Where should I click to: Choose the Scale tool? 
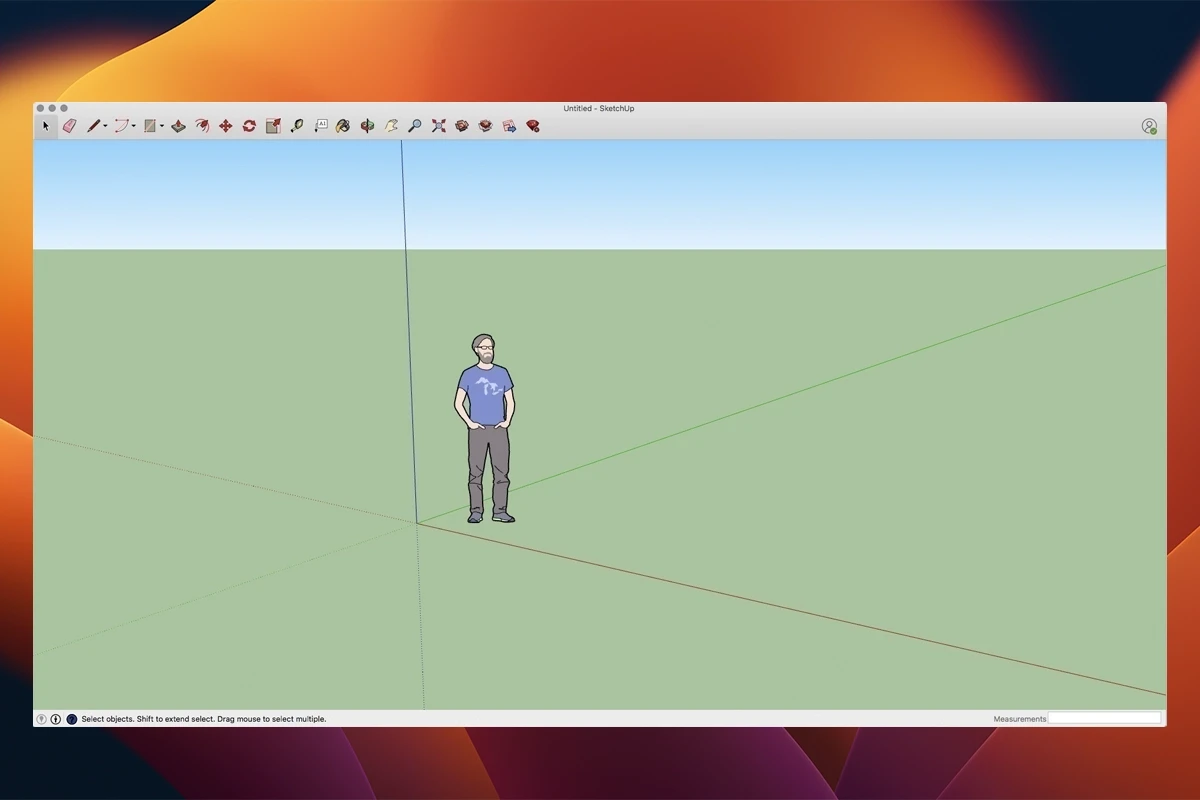tap(272, 125)
